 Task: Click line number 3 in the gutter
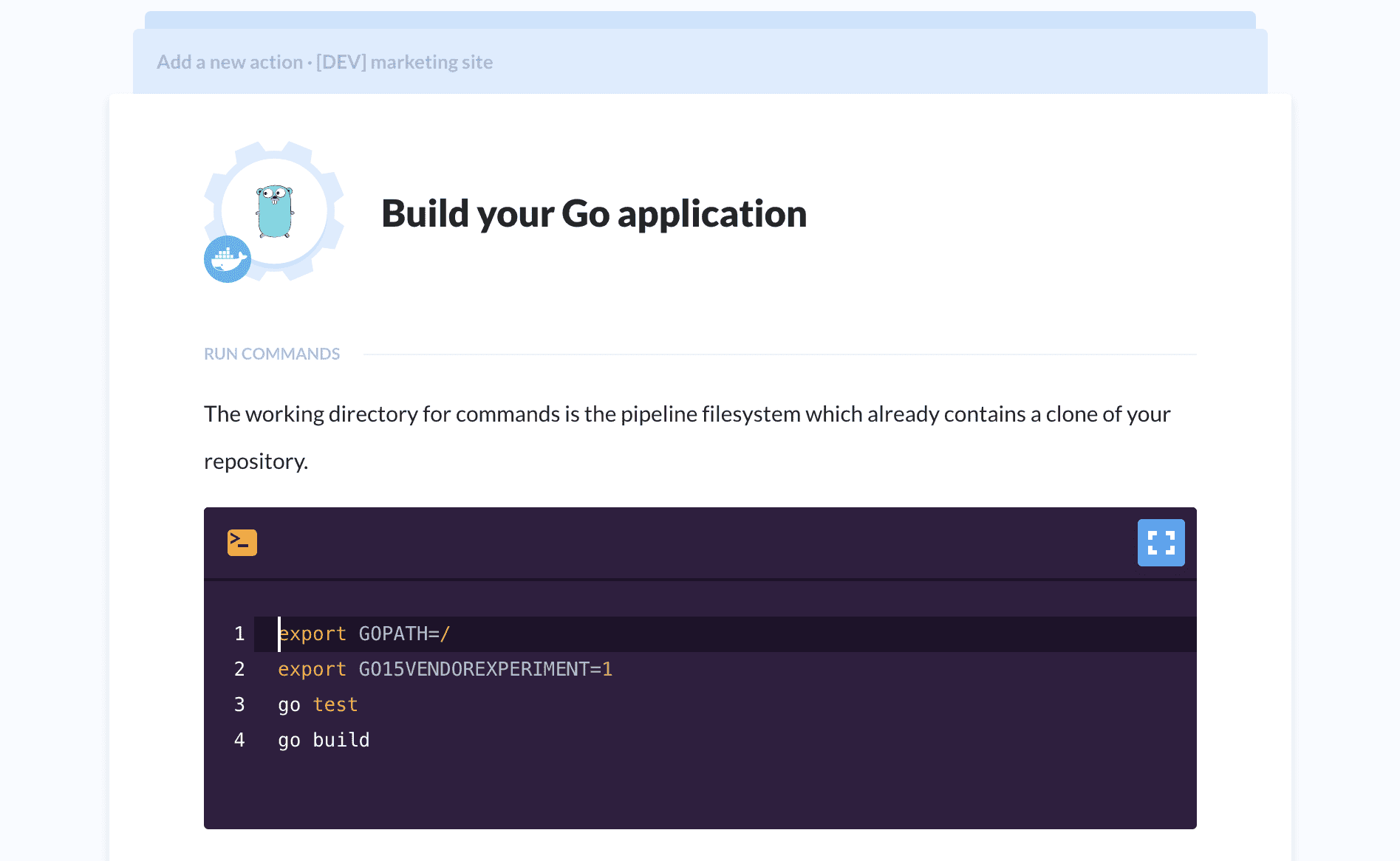[x=239, y=705]
